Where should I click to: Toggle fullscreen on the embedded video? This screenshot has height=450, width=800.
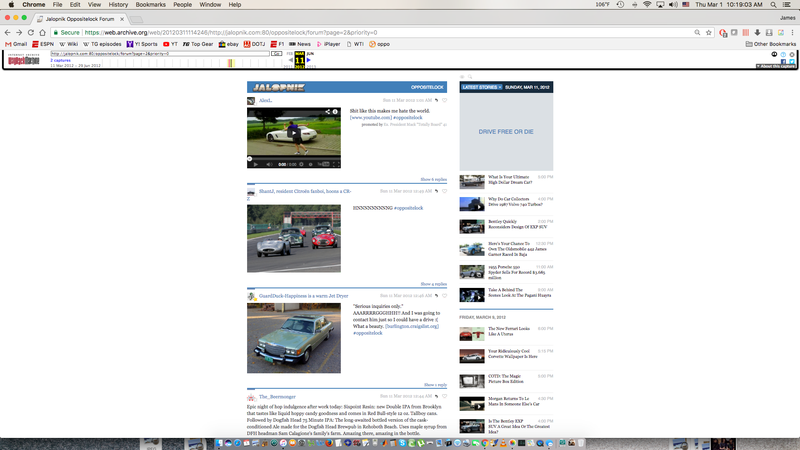[336, 164]
